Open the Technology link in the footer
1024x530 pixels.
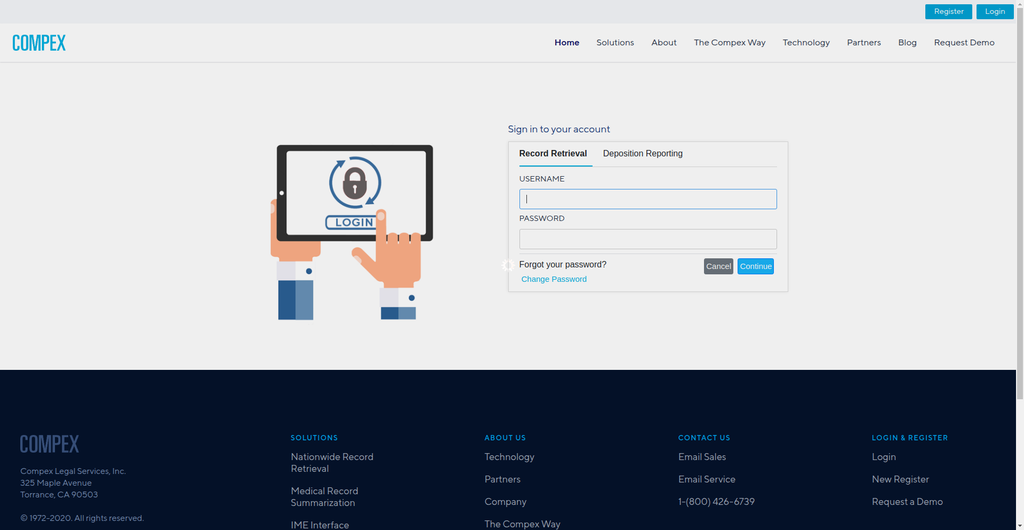(509, 457)
